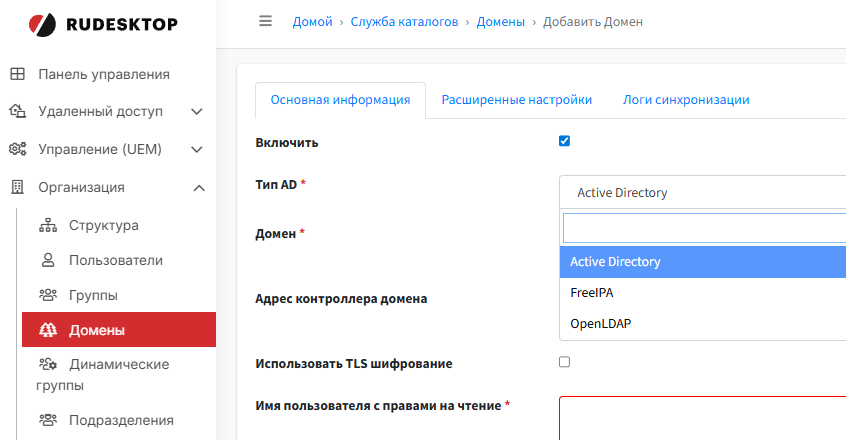Click the Управление (UEM) gears icon
This screenshot has height=440, width=846.
[18, 149]
